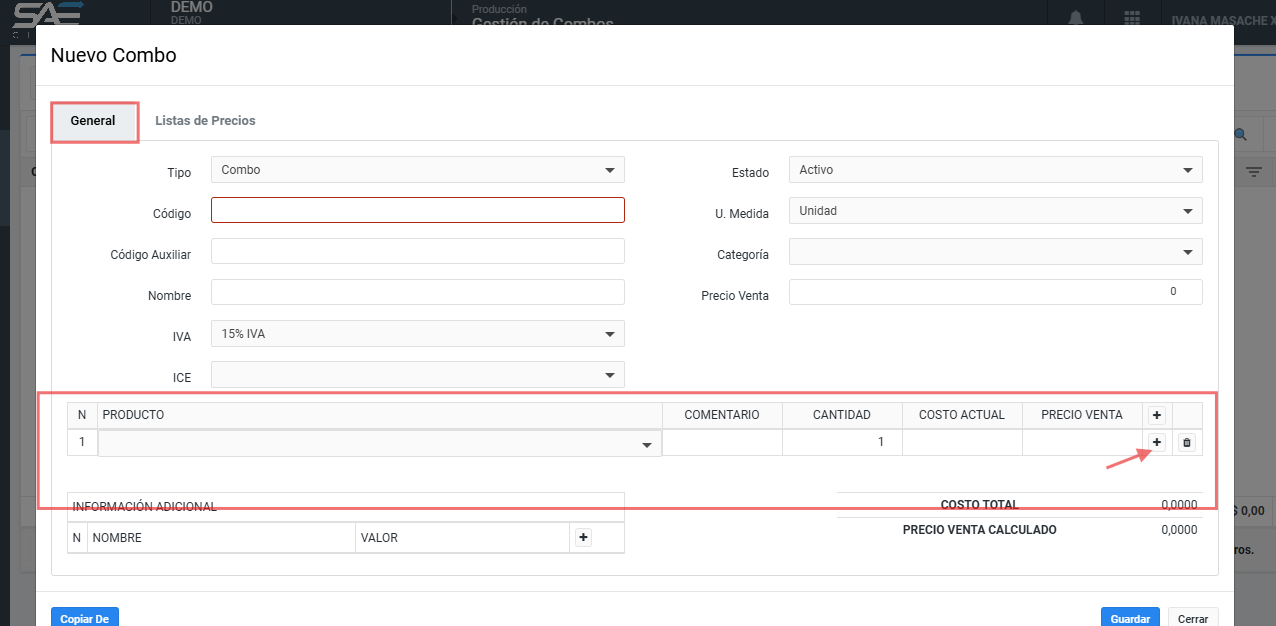The image size is (1276, 626).
Task: Expand the Producto selector in row one
Action: tap(380, 444)
